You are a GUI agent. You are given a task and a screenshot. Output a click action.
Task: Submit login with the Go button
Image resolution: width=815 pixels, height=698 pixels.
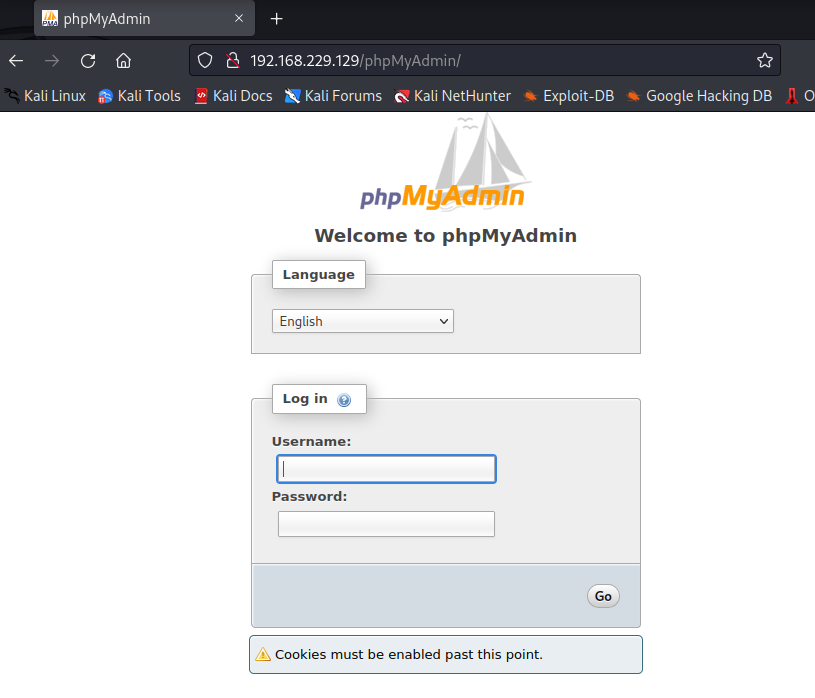[603, 596]
